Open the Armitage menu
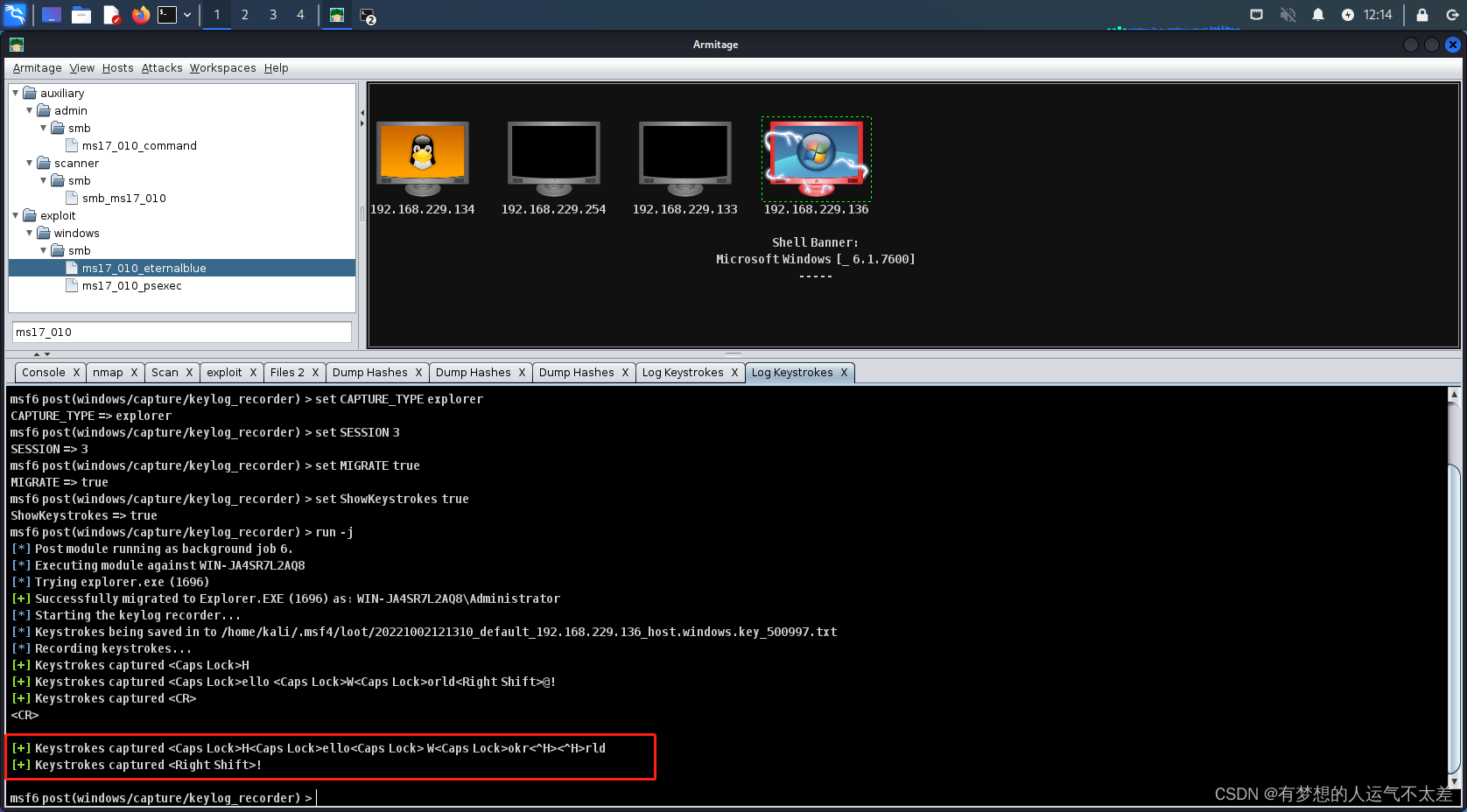Image resolution: width=1467 pixels, height=812 pixels. coord(37,68)
